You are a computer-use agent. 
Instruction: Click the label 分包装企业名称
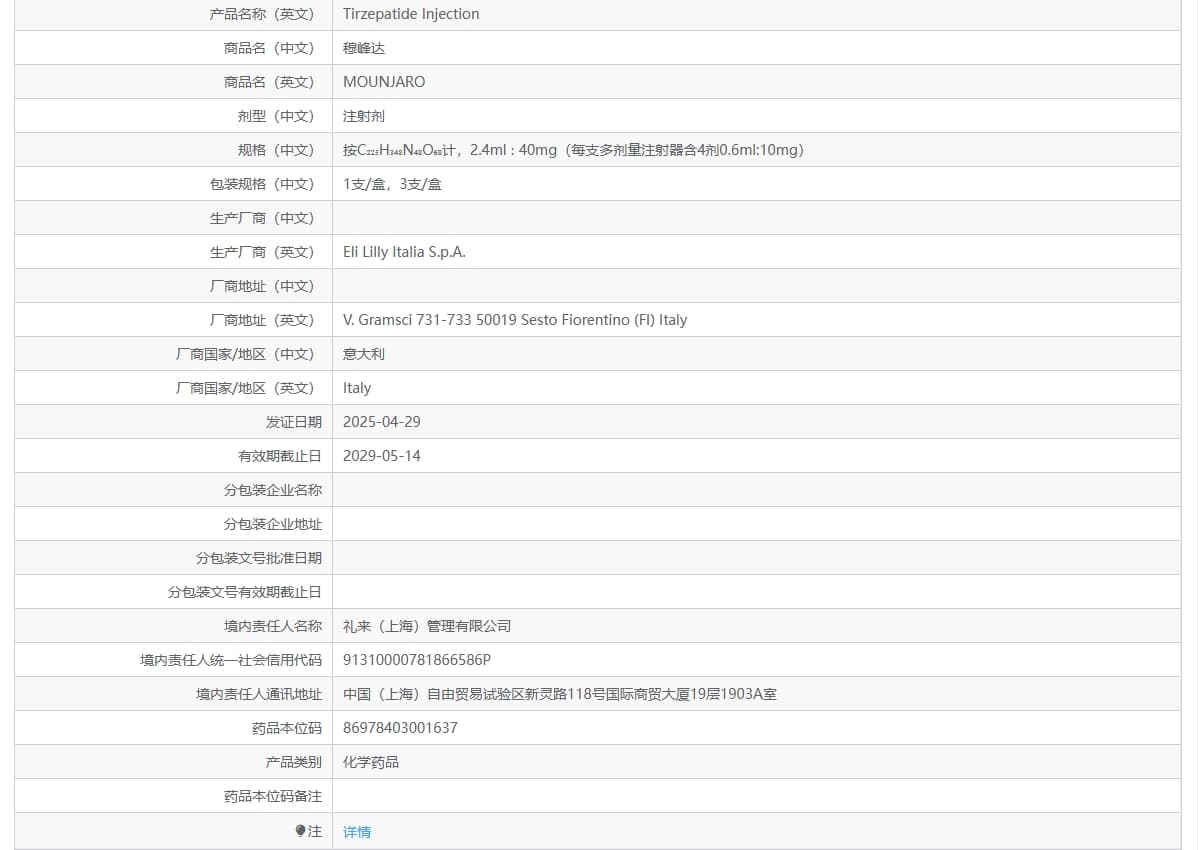point(273,490)
